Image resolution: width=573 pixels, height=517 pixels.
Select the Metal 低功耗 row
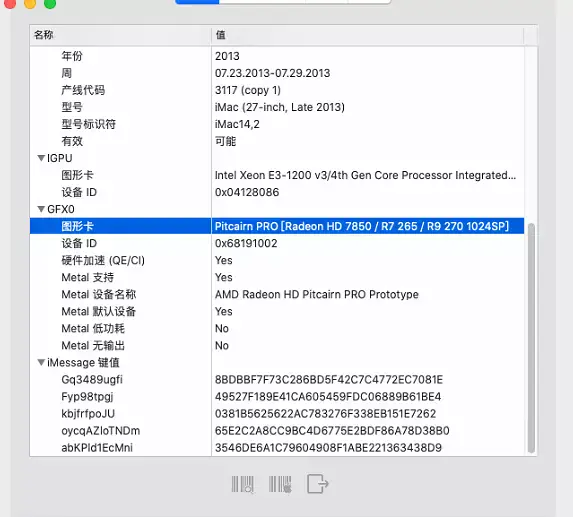coord(277,328)
